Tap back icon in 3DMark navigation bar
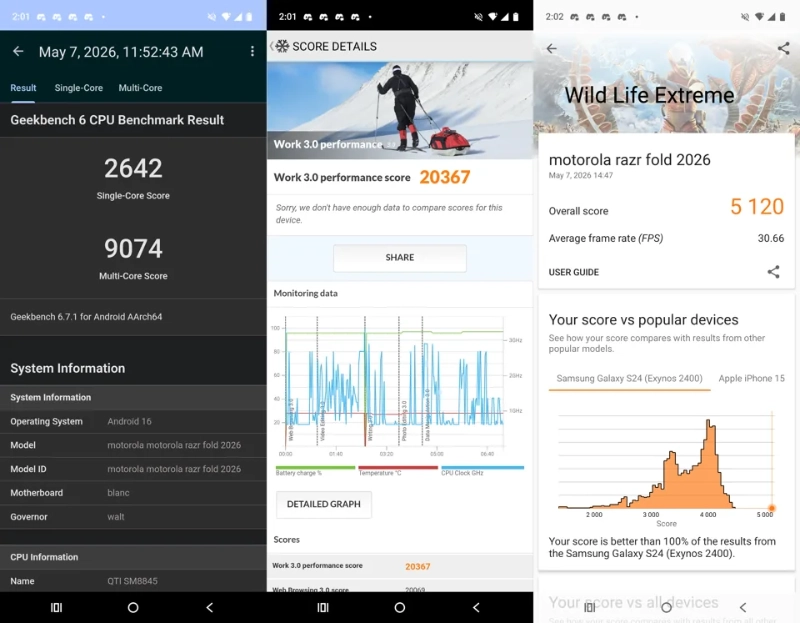This screenshot has width=800, height=623. tap(743, 607)
